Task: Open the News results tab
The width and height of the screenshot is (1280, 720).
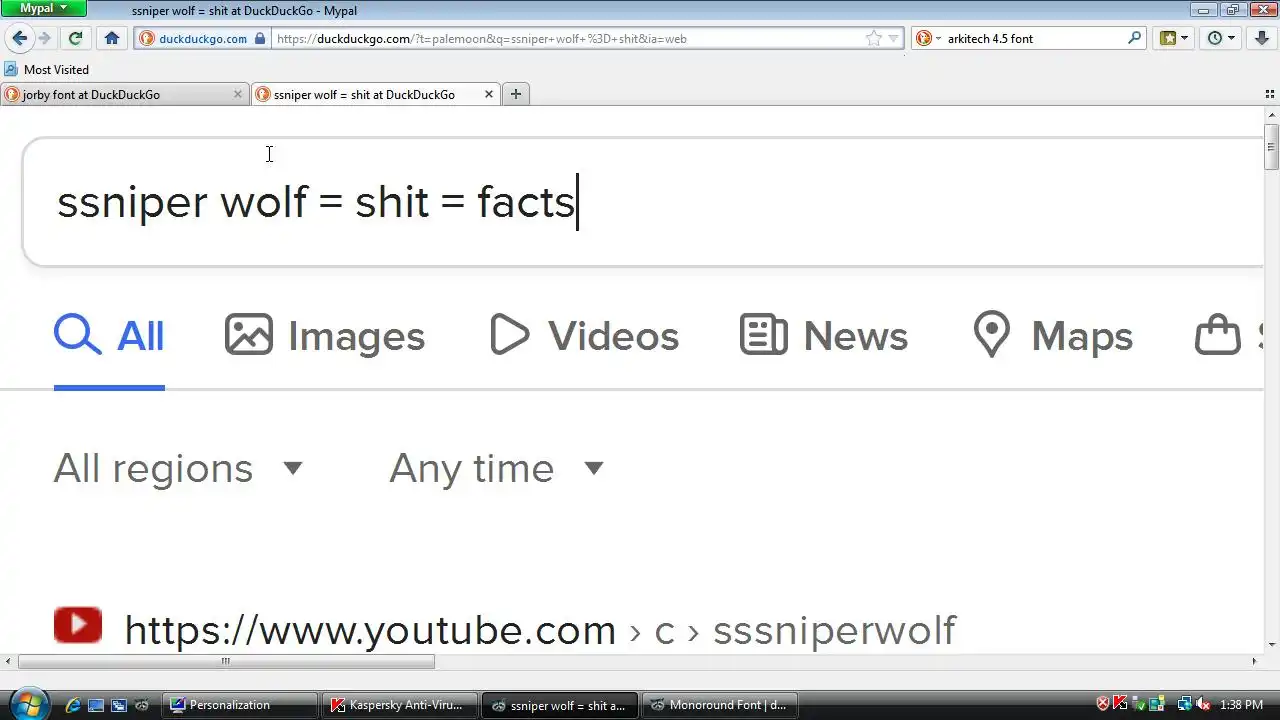Action: point(824,336)
